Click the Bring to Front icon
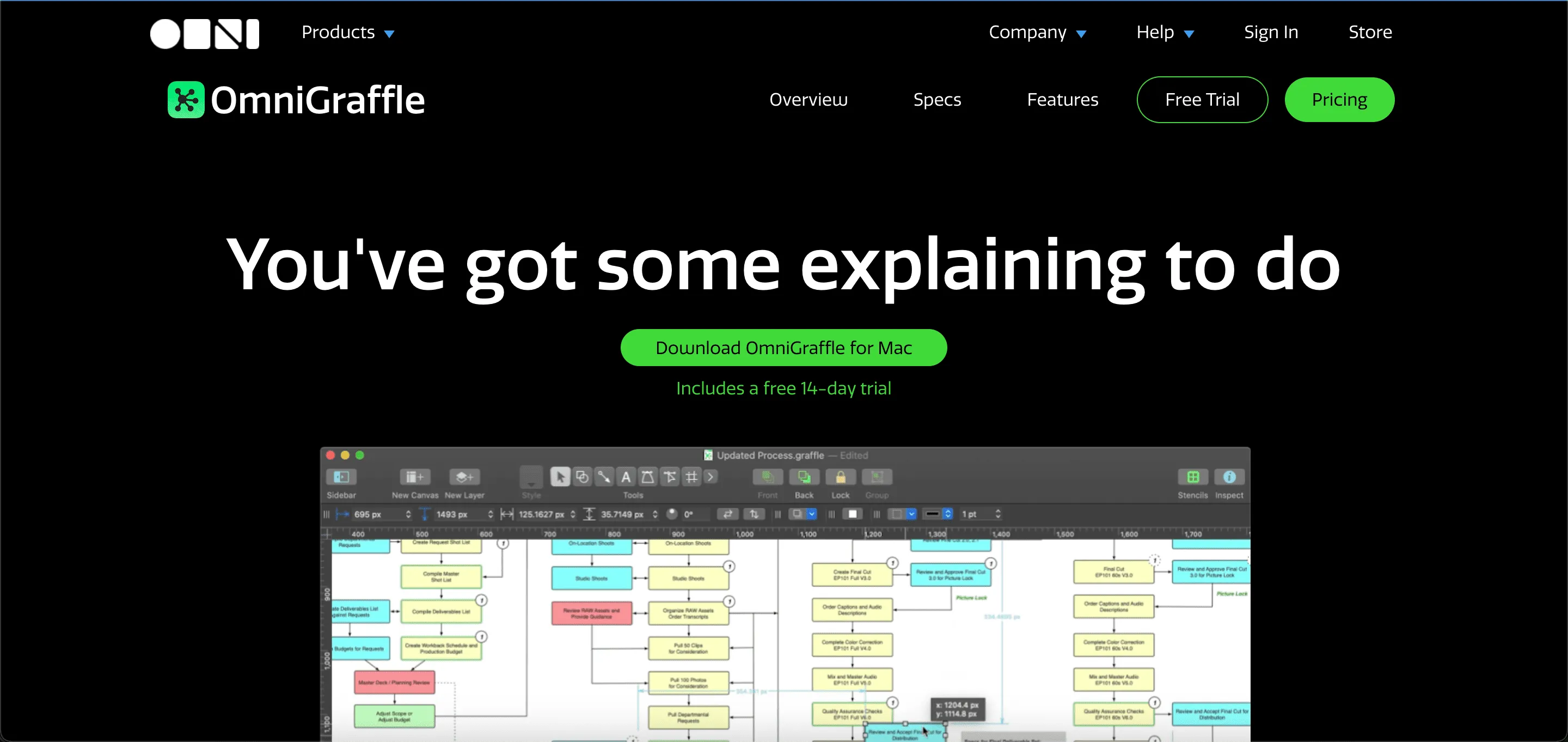Image resolution: width=1568 pixels, height=742 pixels. click(x=768, y=476)
